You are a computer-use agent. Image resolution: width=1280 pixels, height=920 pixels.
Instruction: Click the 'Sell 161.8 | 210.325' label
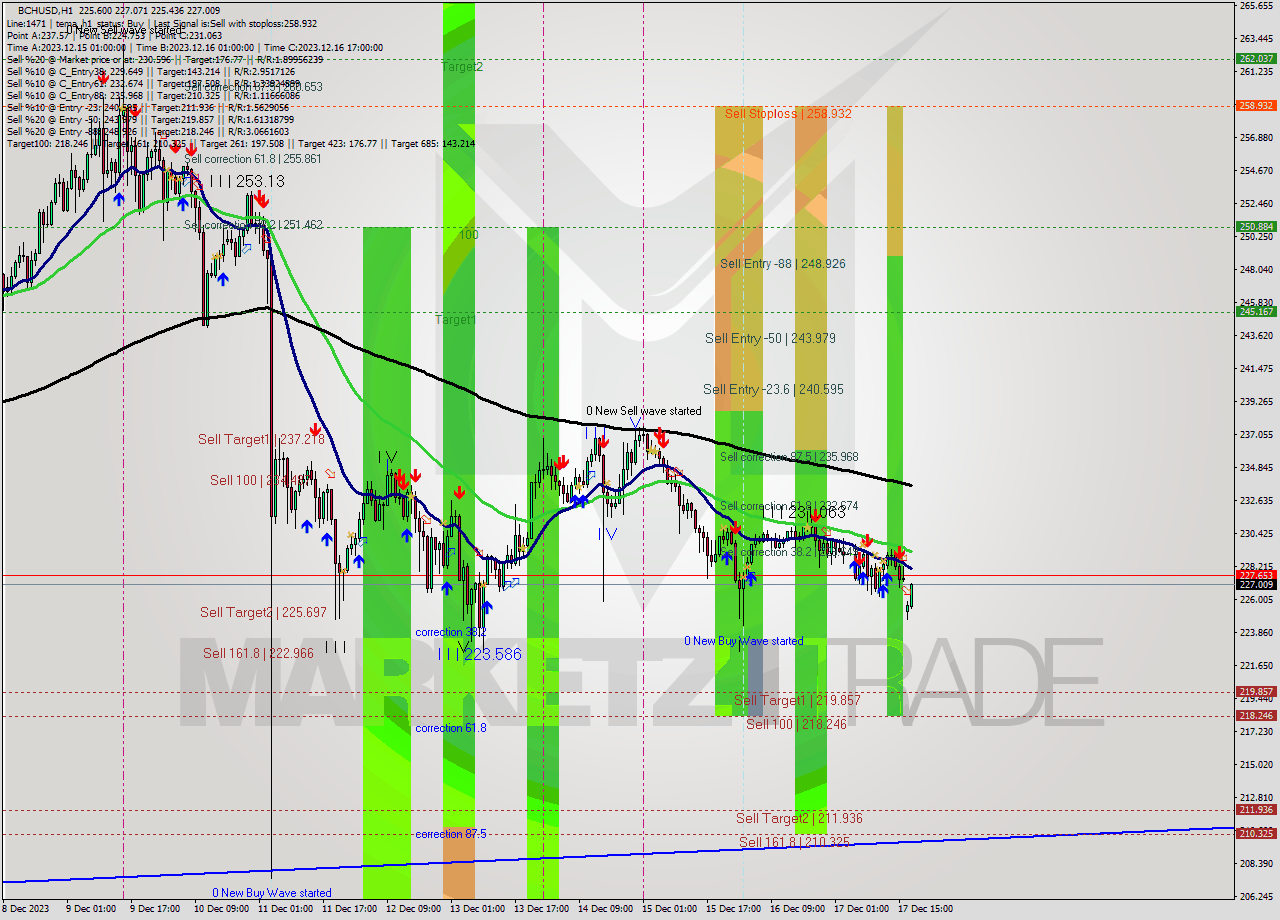pyautogui.click(x=794, y=843)
